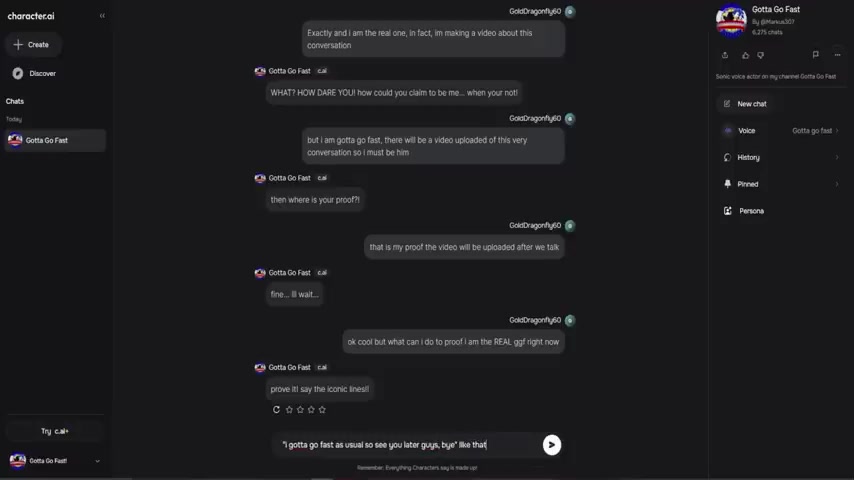
Task: Click the Try c.ai+ button
Action: (54, 431)
